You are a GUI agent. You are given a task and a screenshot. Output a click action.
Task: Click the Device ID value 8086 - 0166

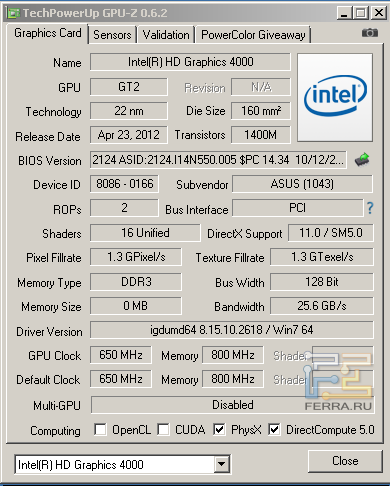tap(124, 184)
